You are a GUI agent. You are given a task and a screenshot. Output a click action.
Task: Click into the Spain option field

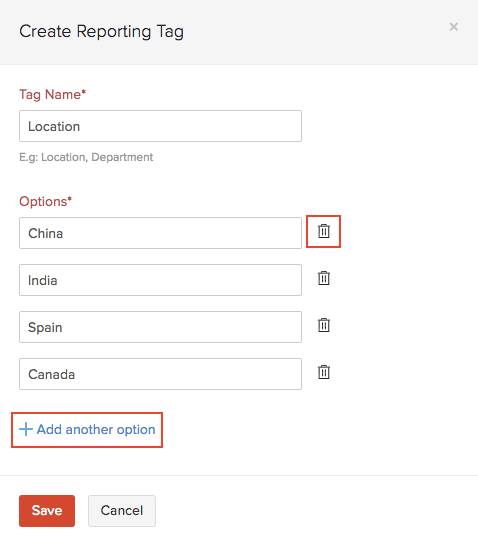click(160, 327)
